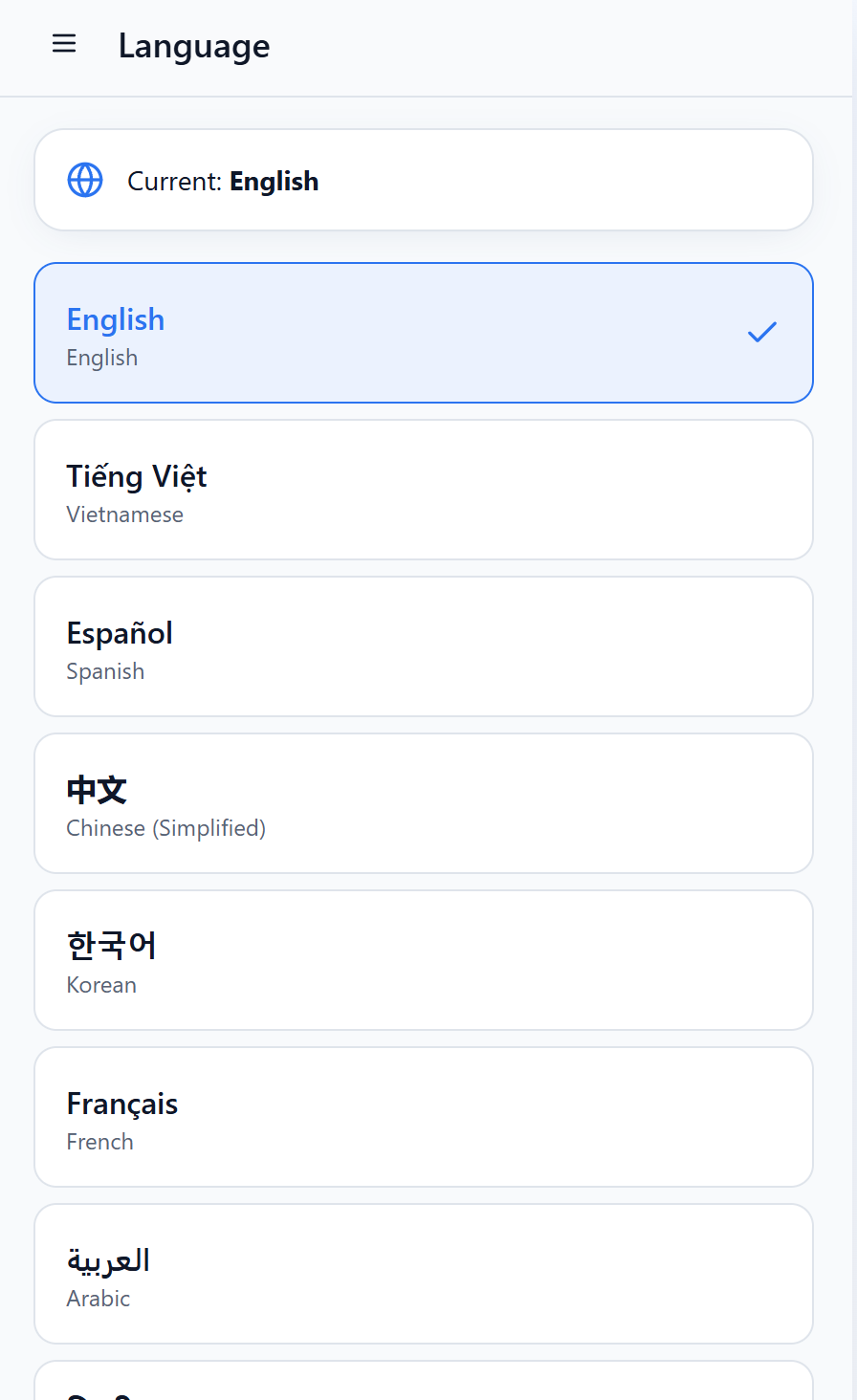Click the Spanish subtitle label
The width and height of the screenshot is (857, 1400).
coord(105,671)
